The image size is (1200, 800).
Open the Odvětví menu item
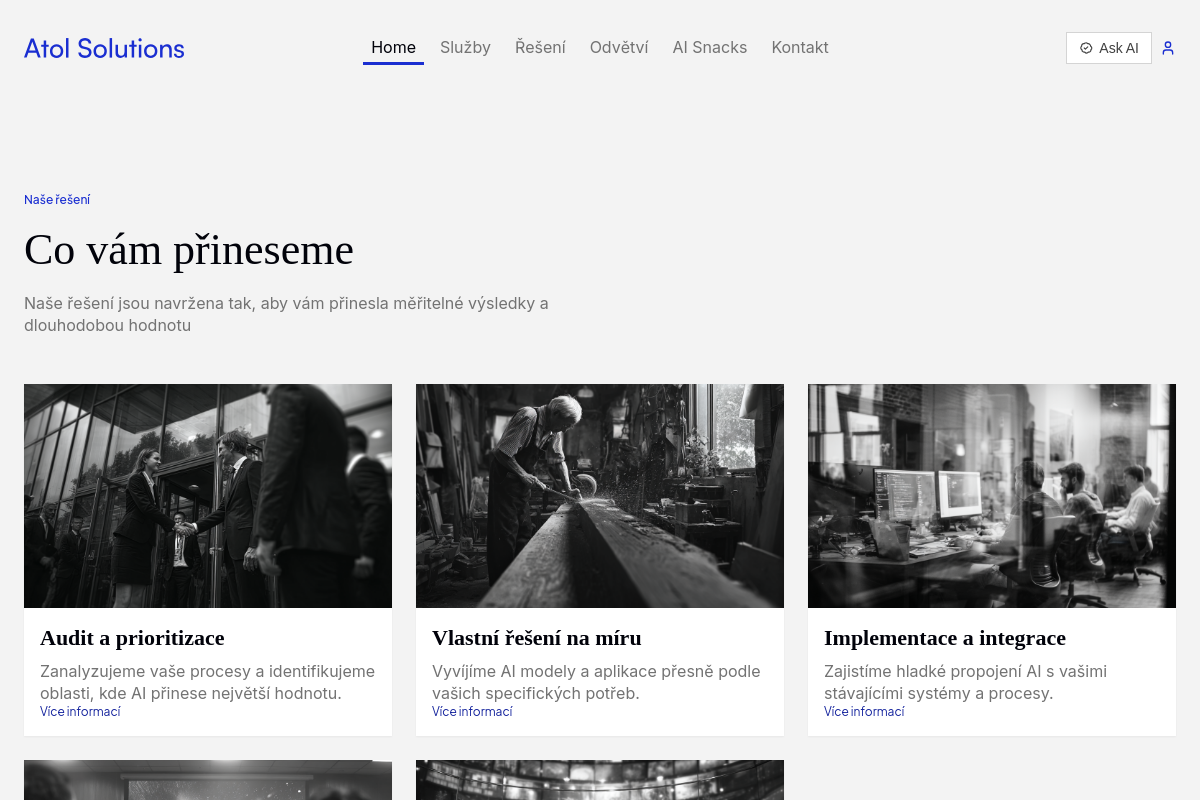pos(619,48)
